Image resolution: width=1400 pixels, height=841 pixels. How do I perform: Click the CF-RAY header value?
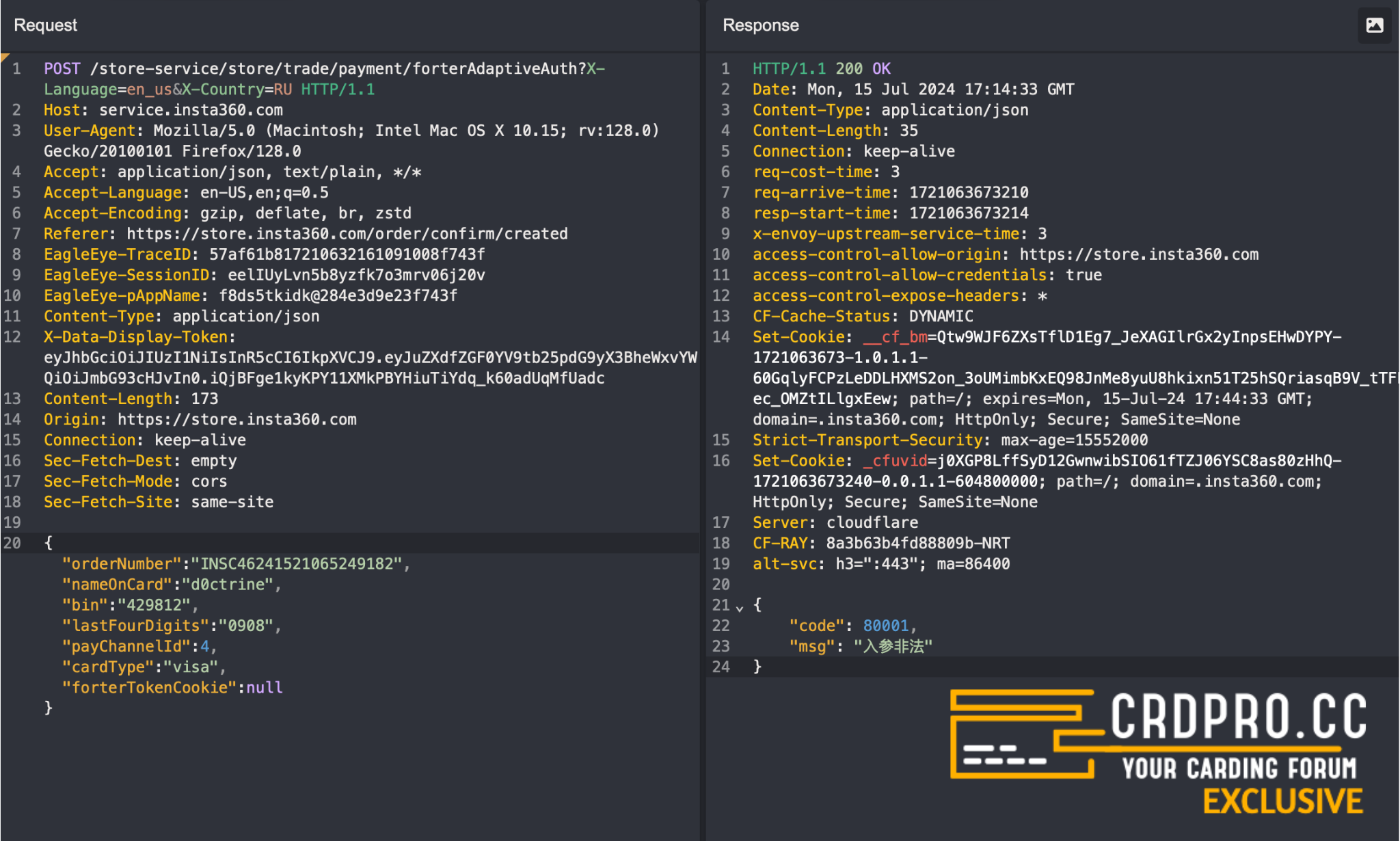pyautogui.click(x=917, y=543)
